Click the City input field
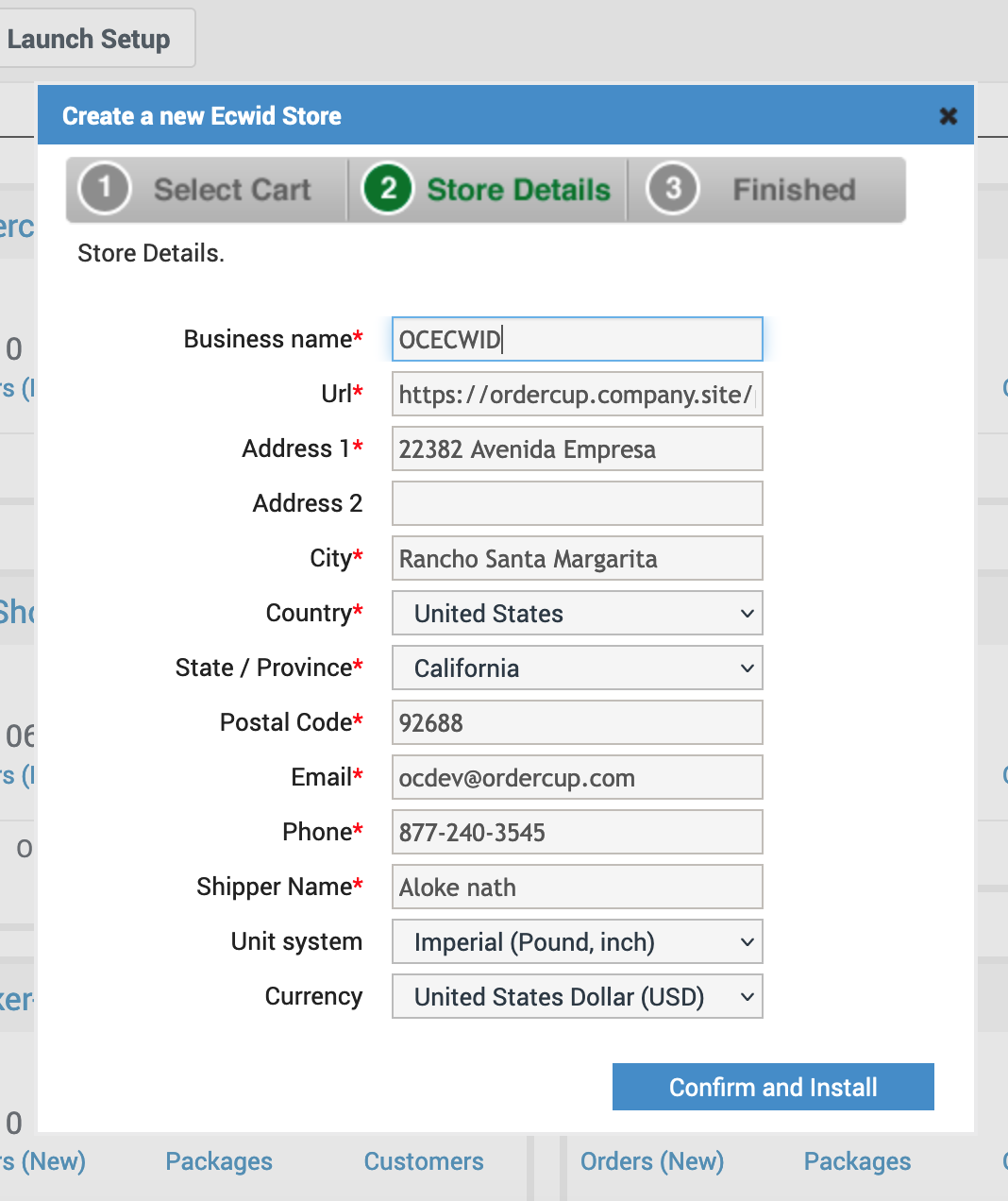Screen dimensions: 1008x1201 coord(578,559)
